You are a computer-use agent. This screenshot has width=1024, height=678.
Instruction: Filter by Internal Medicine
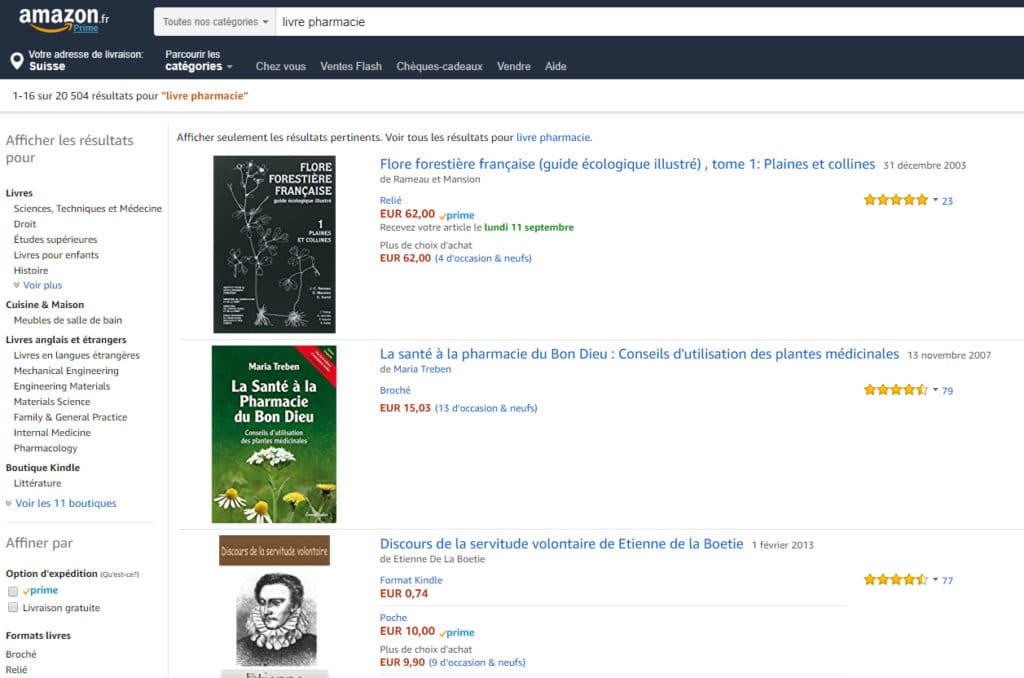point(52,432)
